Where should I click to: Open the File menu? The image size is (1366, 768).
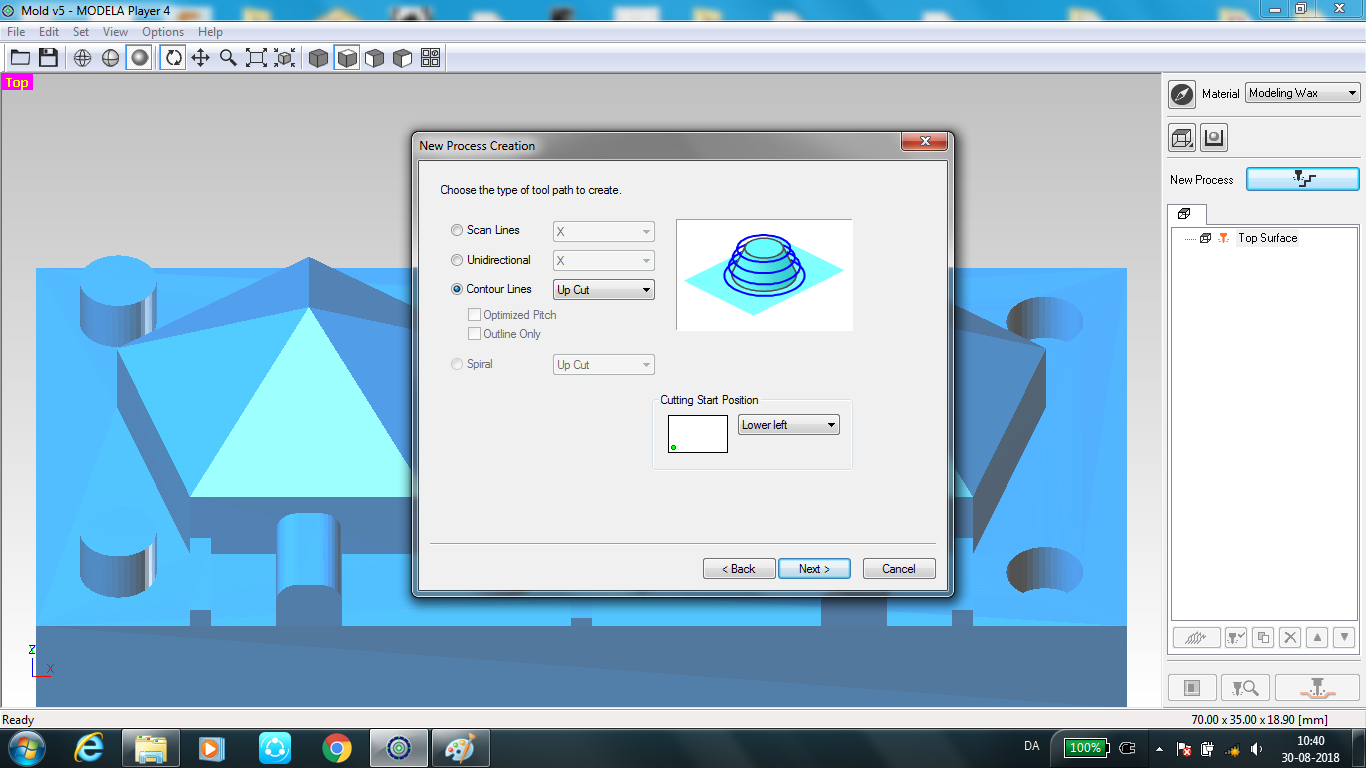tap(16, 32)
